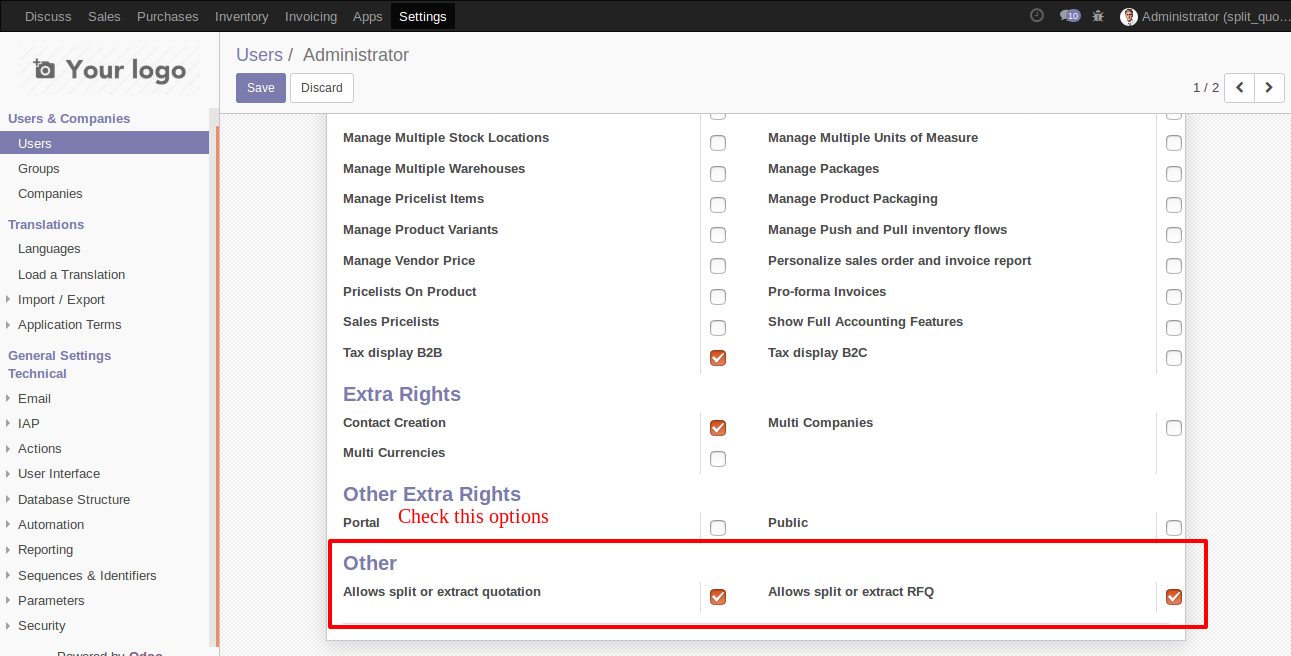This screenshot has height=656, width=1291.
Task: Open the conversations message counter icon
Action: [1070, 16]
